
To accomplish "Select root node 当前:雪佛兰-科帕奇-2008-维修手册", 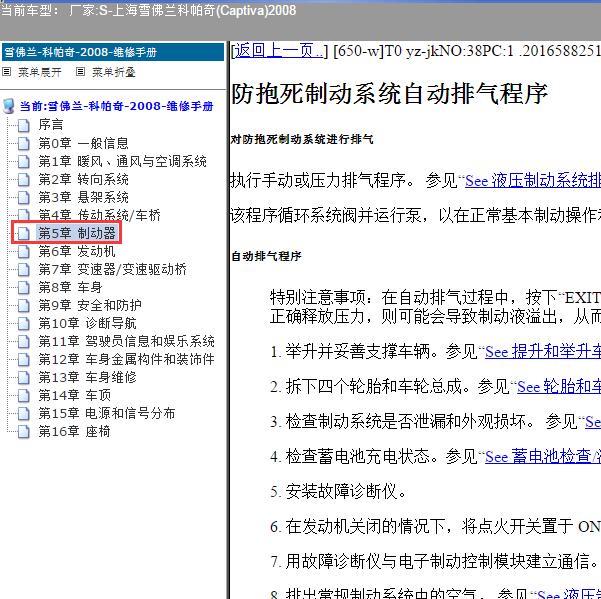I will pyautogui.click(x=117, y=106).
